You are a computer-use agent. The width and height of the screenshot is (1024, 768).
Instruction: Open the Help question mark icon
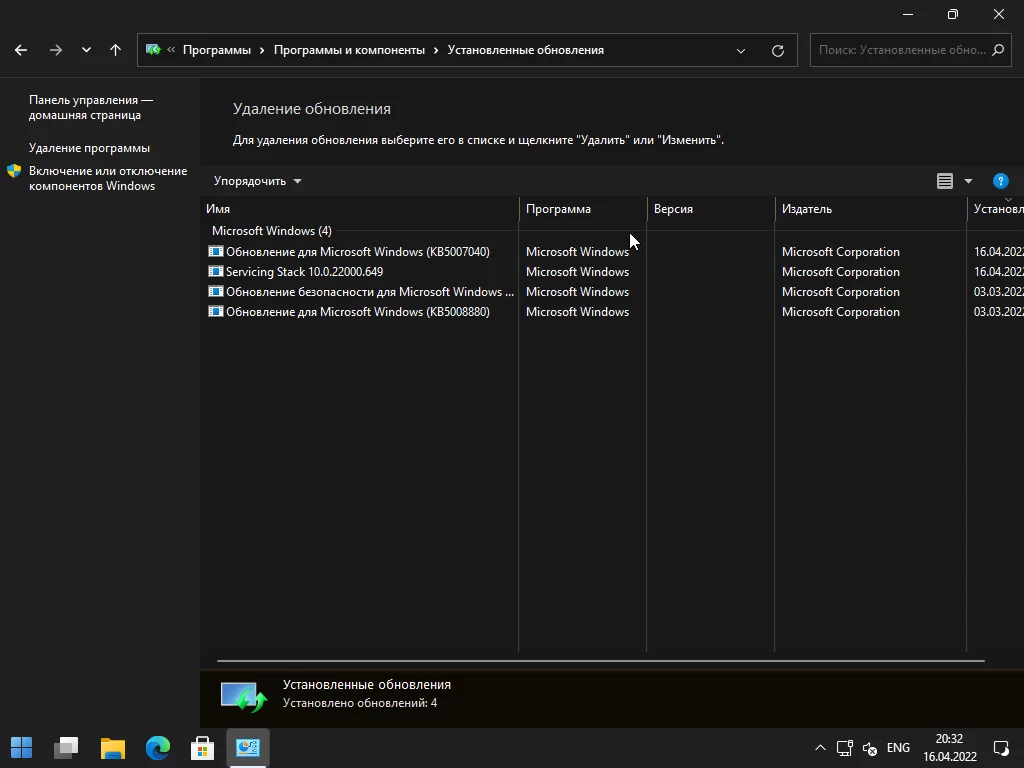[x=1000, y=181]
